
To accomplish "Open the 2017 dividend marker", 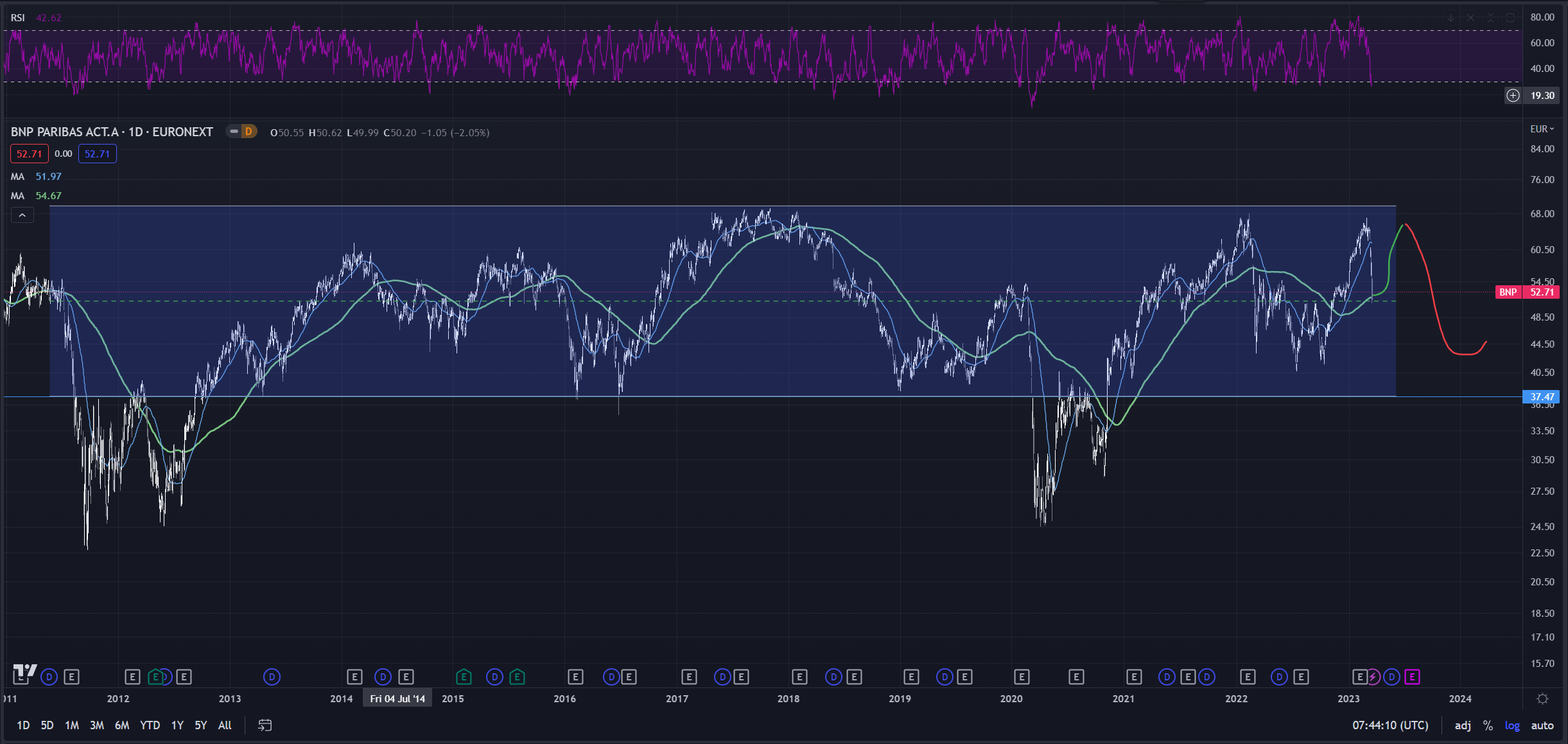I will tap(722, 677).
